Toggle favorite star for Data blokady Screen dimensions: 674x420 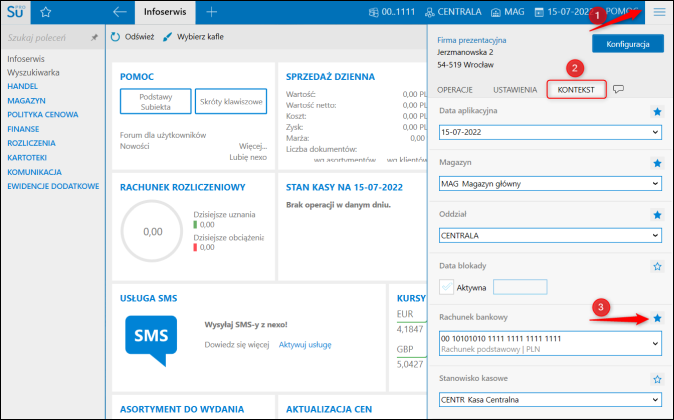(x=657, y=267)
